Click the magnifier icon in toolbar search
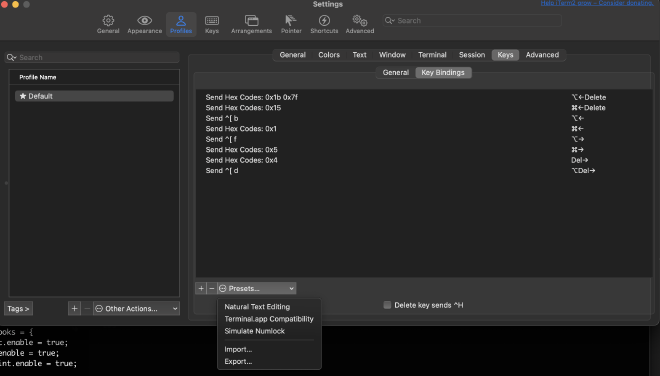 (x=389, y=21)
